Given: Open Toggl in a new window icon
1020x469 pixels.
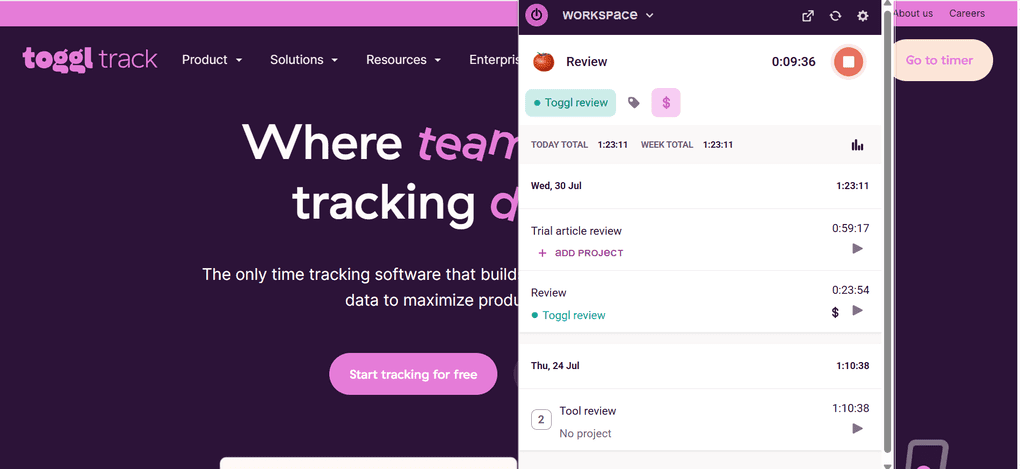Looking at the screenshot, I should pyautogui.click(x=808, y=16).
